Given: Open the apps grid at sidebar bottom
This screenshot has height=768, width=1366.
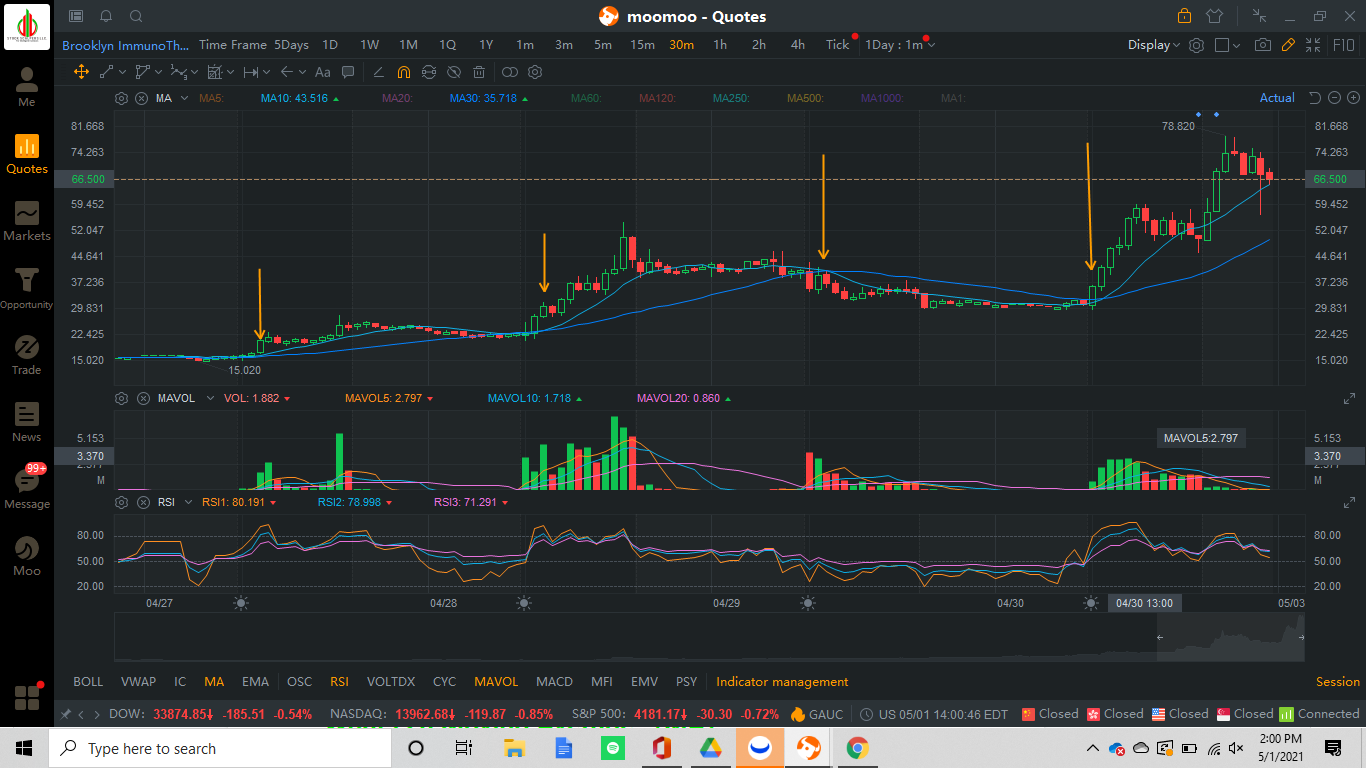Looking at the screenshot, I should [x=27, y=697].
